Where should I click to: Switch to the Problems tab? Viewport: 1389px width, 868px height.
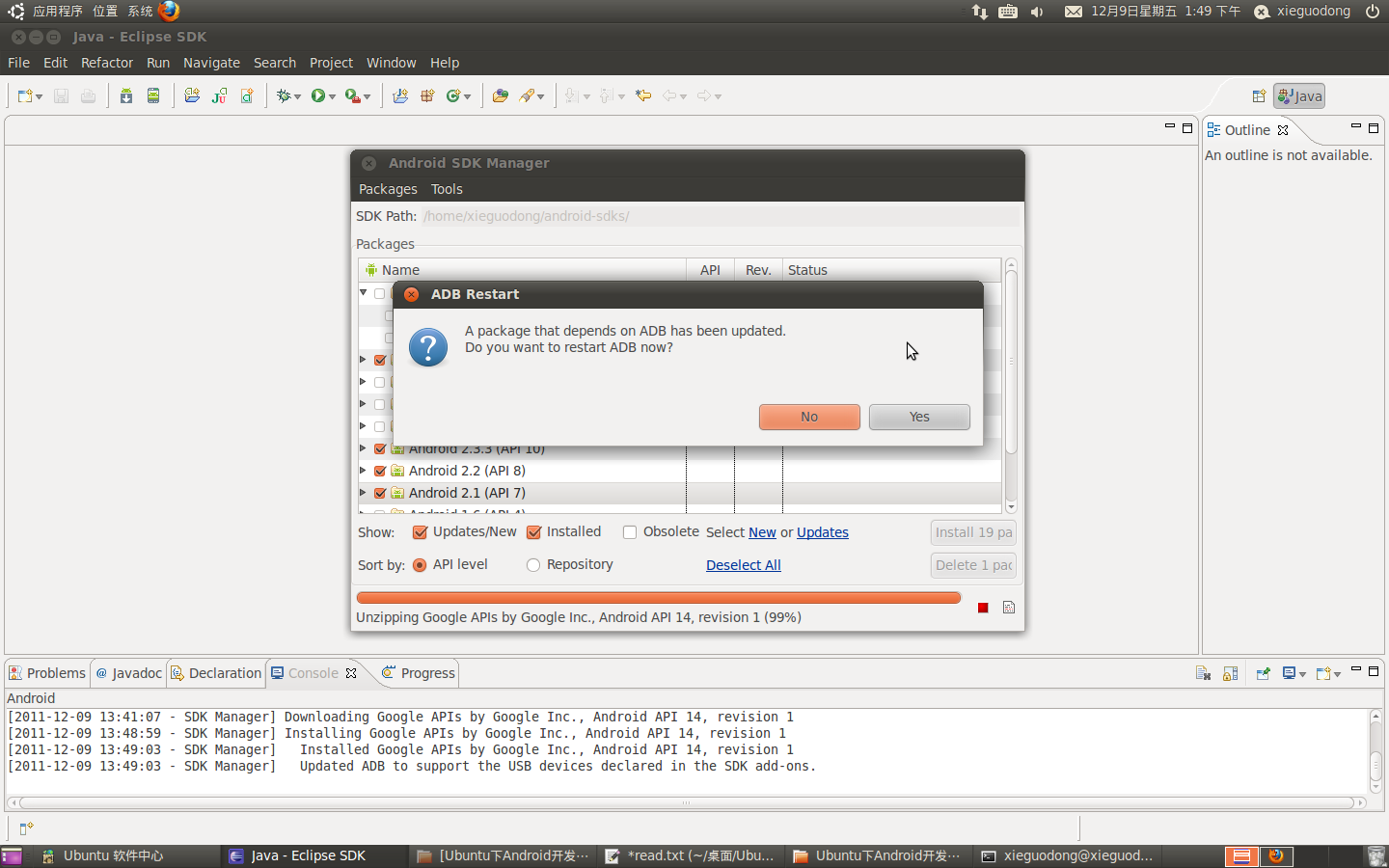pyautogui.click(x=47, y=673)
